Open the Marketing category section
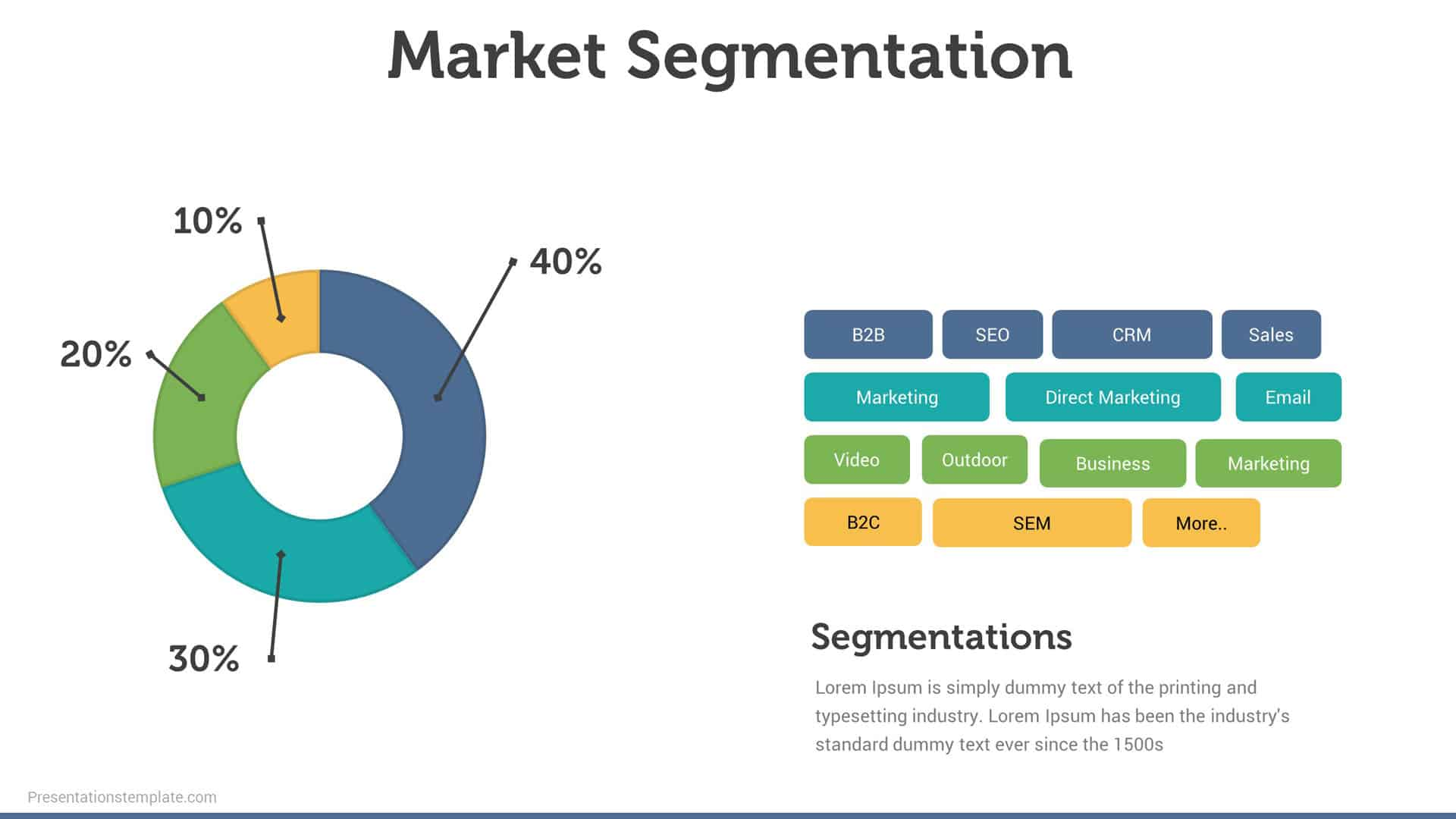Viewport: 1456px width, 819px height. (895, 396)
